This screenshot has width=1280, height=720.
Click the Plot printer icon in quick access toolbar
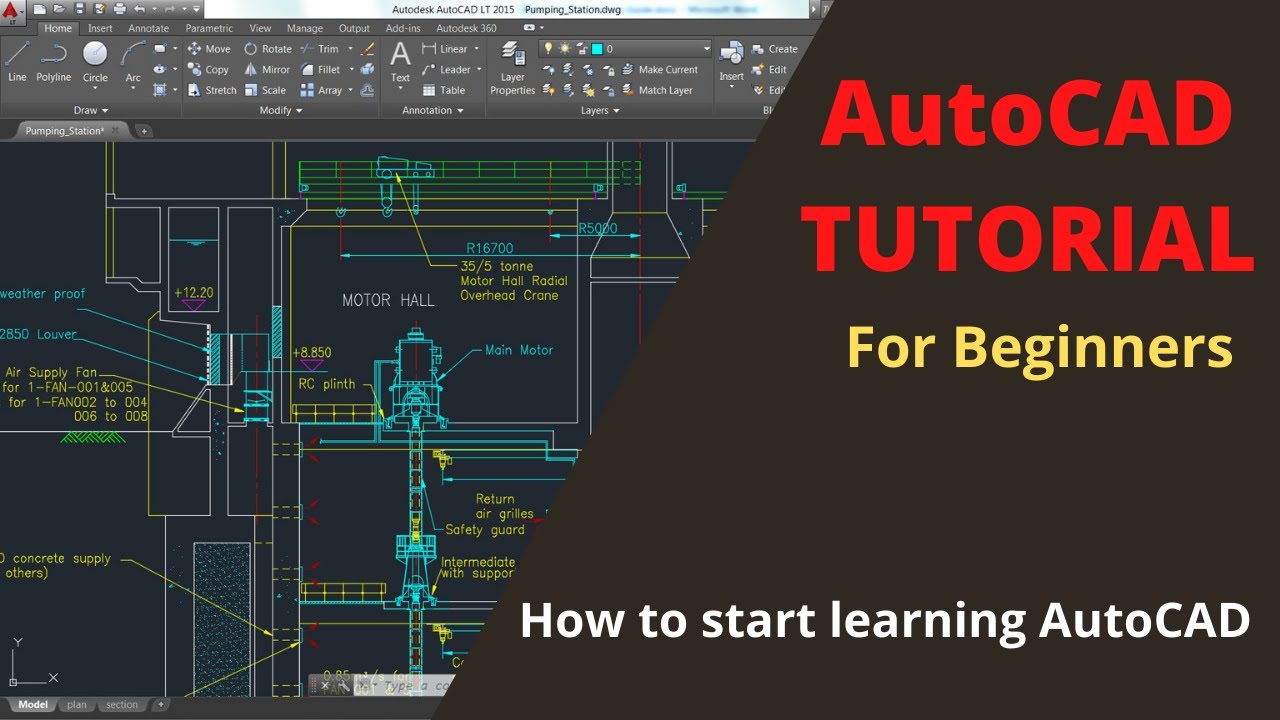coord(118,8)
